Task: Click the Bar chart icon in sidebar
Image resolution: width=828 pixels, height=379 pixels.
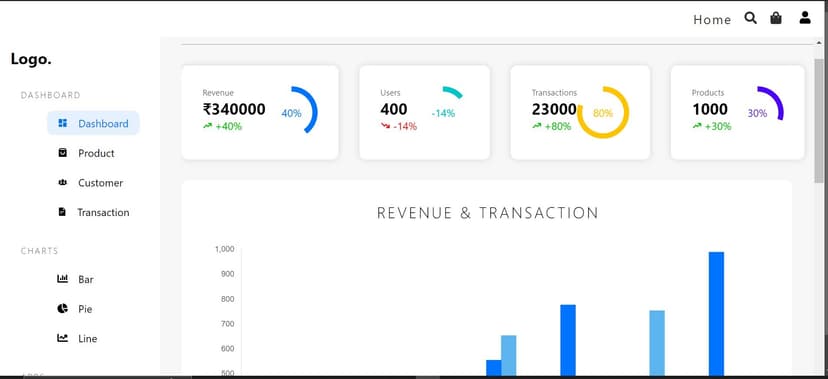Action: tap(62, 279)
